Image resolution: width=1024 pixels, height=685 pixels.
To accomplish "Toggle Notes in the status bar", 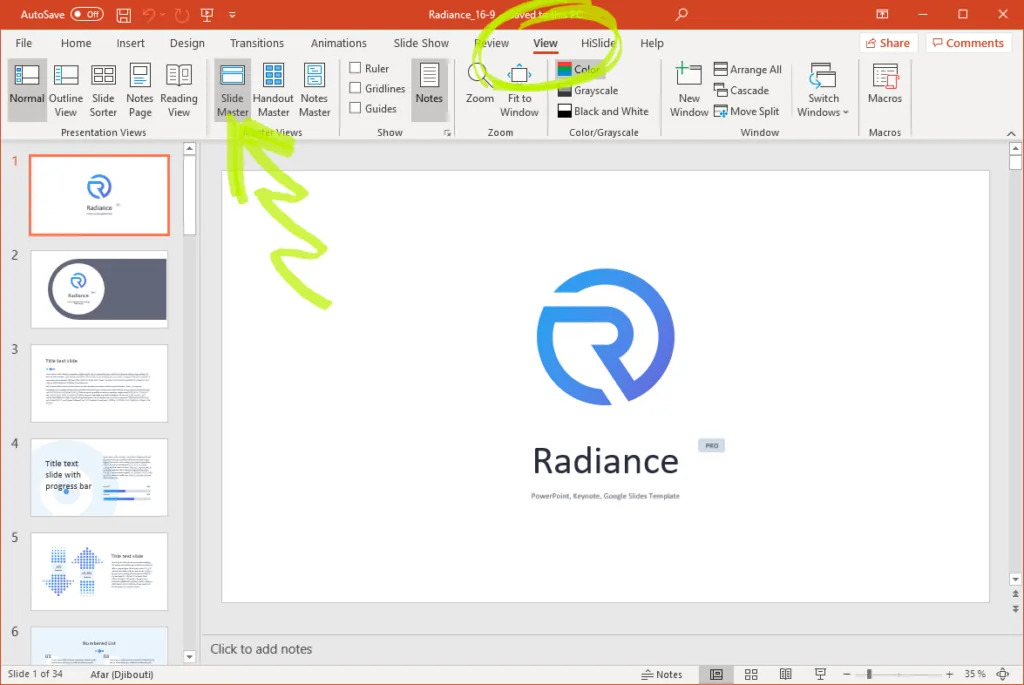I will (x=662, y=674).
